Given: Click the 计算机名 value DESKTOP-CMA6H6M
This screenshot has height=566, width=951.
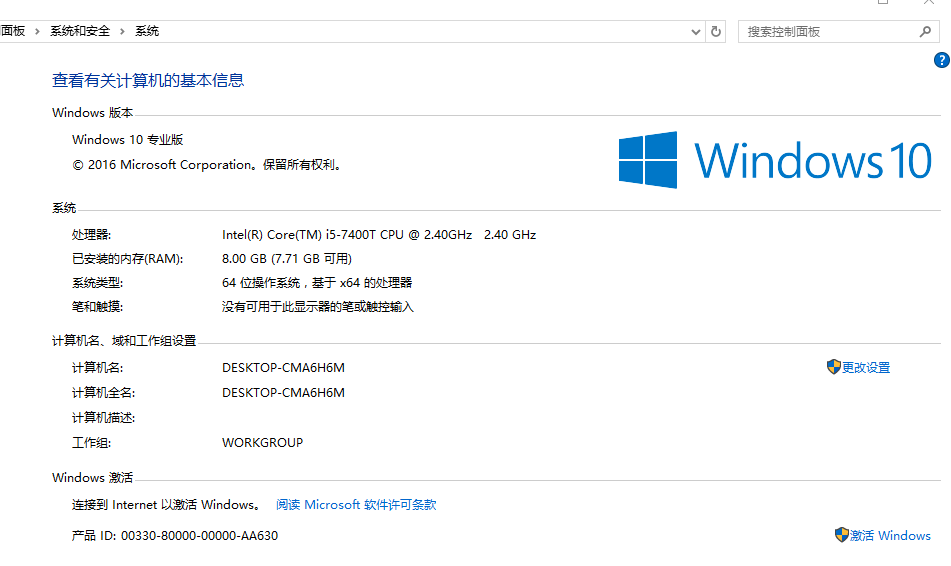Looking at the screenshot, I should pos(283,368).
